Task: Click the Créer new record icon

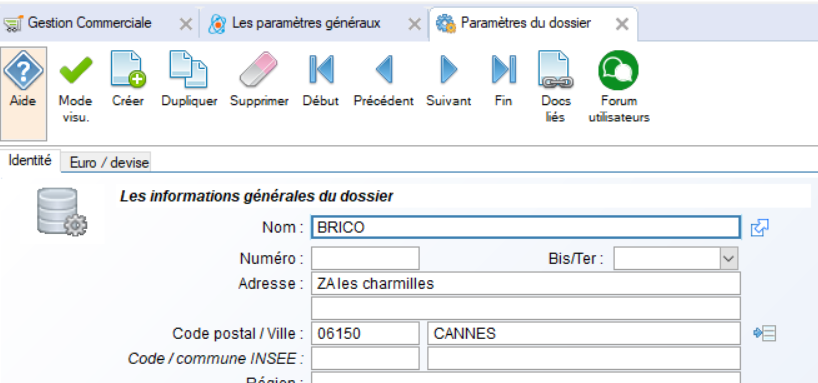Action: click(x=128, y=79)
